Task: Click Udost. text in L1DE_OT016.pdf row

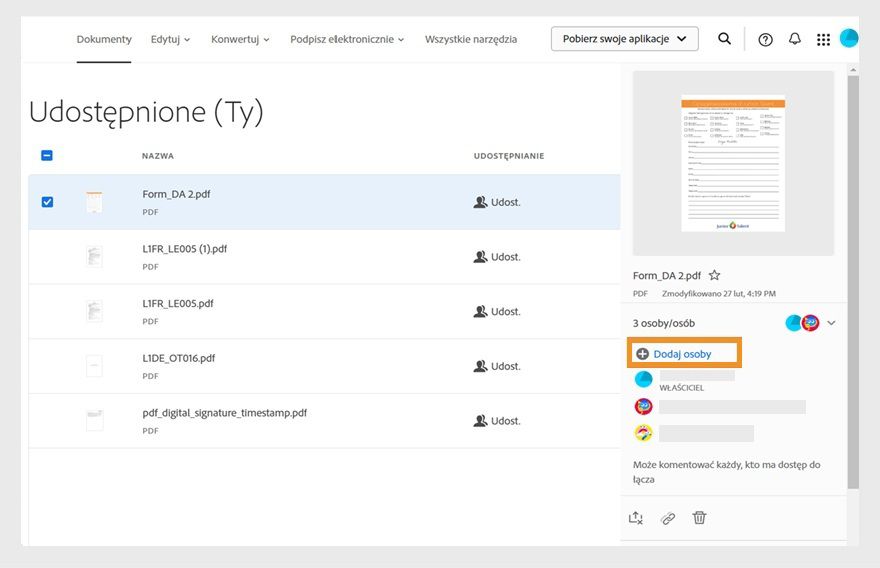Action: pyautogui.click(x=506, y=366)
